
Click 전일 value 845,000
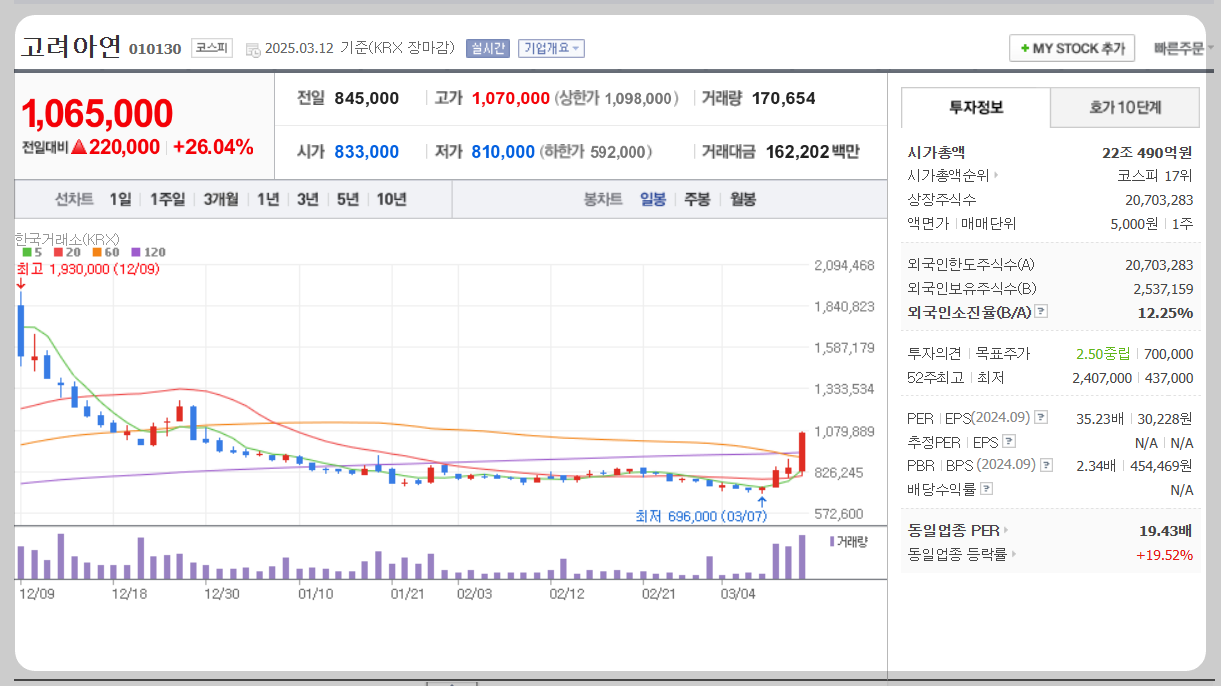point(367,98)
